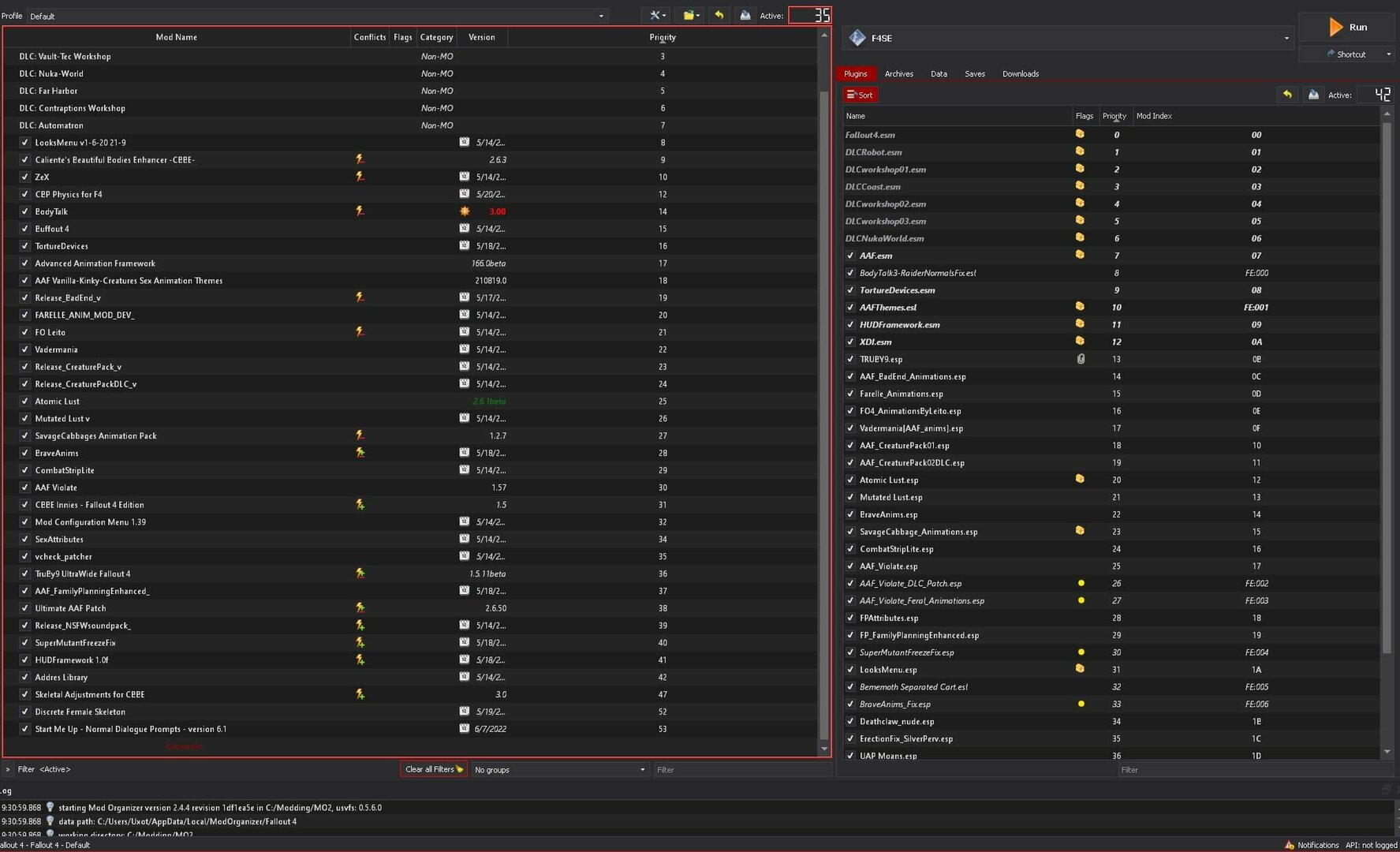
Task: Create mod list backup icon beside Active counter
Action: click(x=745, y=16)
